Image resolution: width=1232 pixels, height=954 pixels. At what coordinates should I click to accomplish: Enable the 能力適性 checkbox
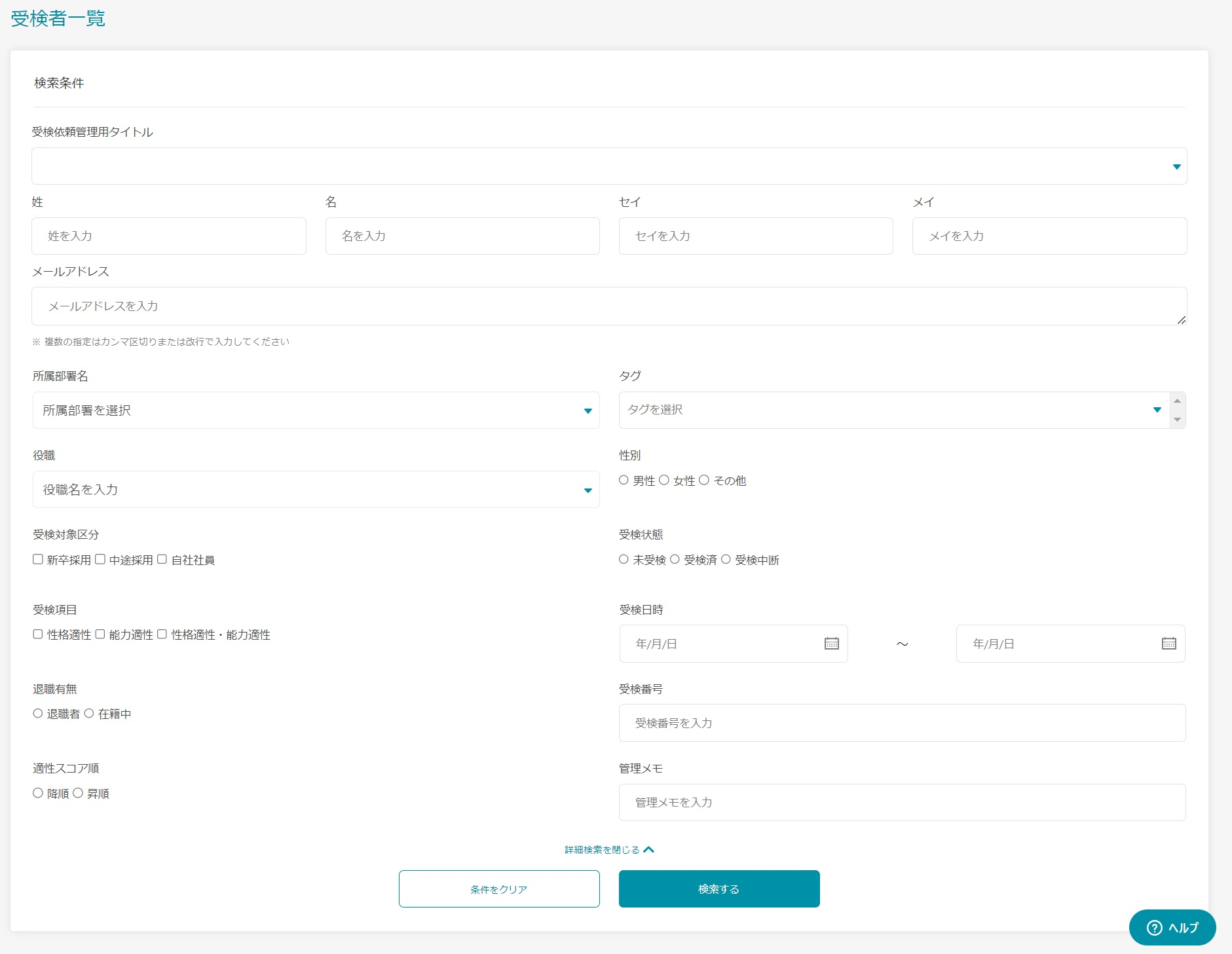(100, 634)
